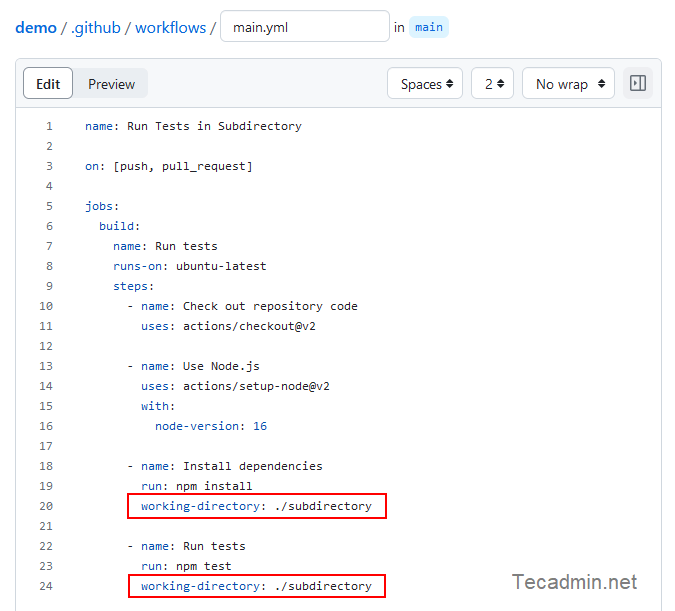This screenshot has width=675, height=611.
Task: Open the No wrap line mode dropdown
Action: coord(568,83)
